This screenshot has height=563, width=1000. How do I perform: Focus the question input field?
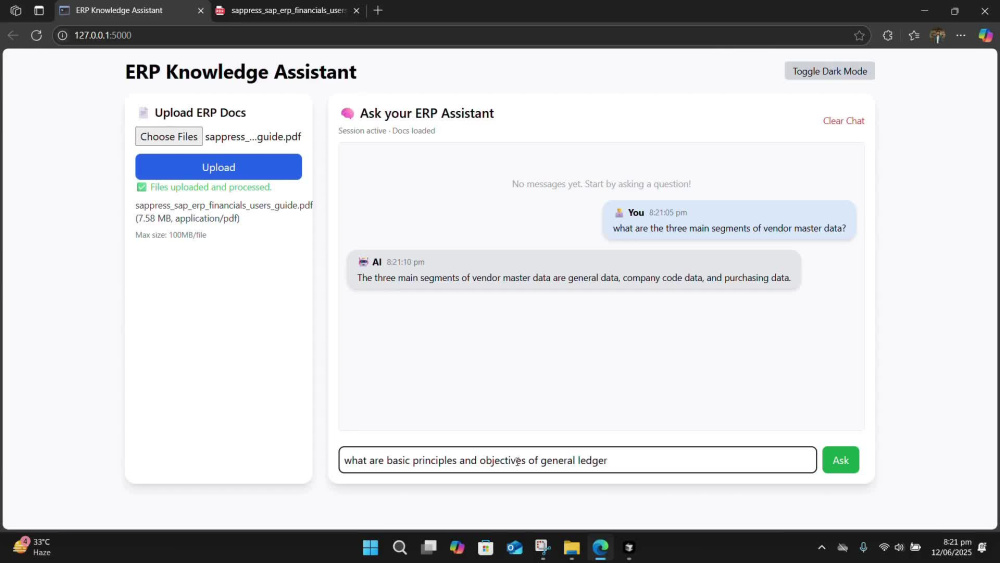tap(577, 460)
